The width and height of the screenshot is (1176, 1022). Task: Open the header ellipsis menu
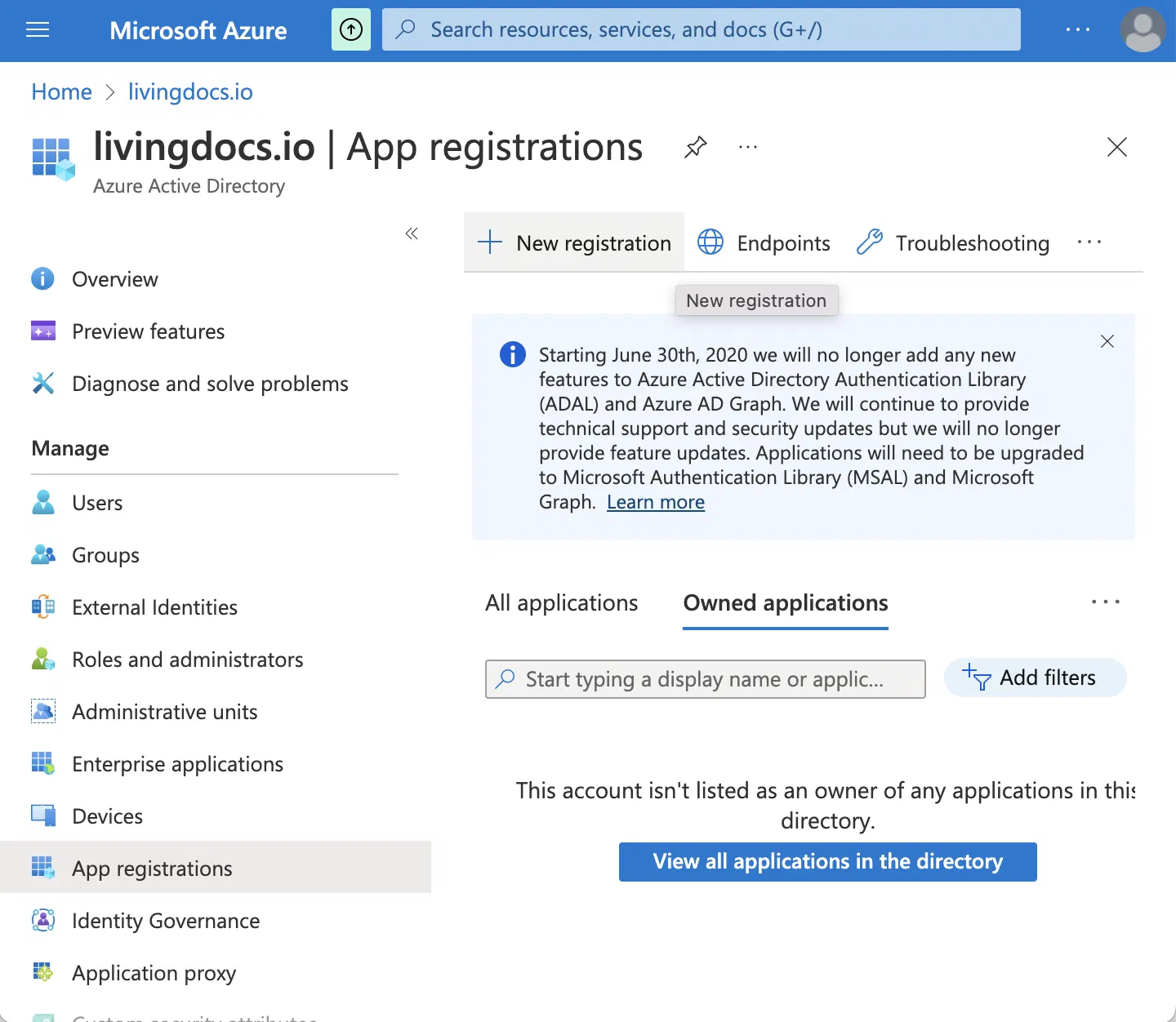pyautogui.click(x=1078, y=30)
